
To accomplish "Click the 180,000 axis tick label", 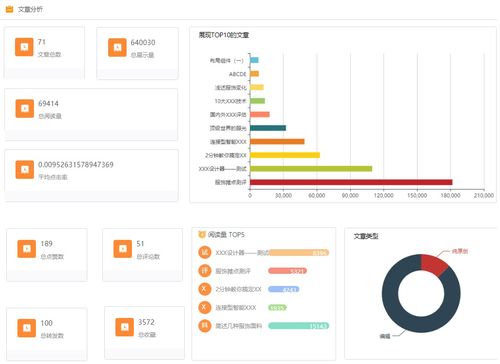I will [x=451, y=195].
